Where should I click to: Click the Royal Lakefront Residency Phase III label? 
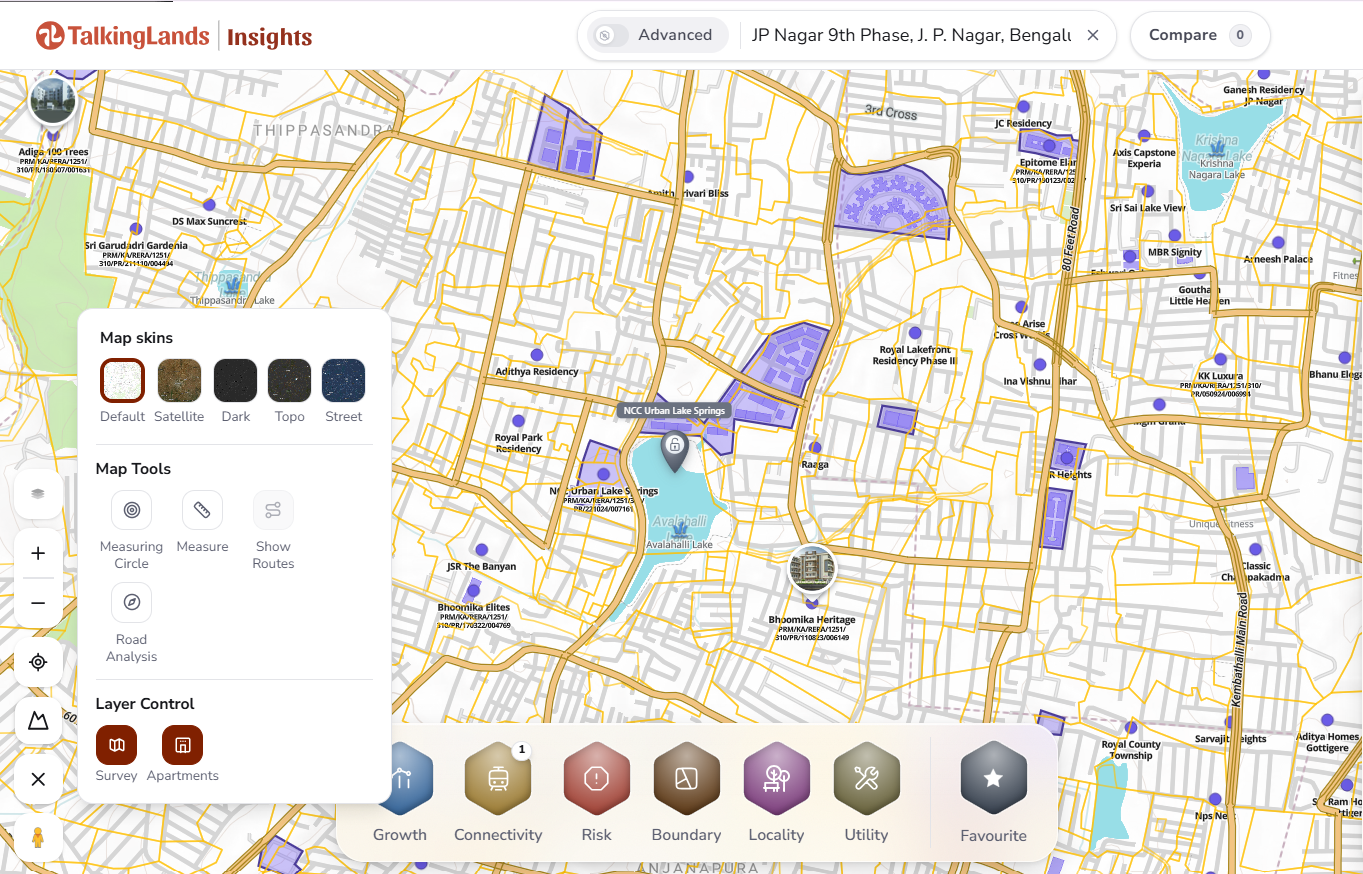pos(914,355)
